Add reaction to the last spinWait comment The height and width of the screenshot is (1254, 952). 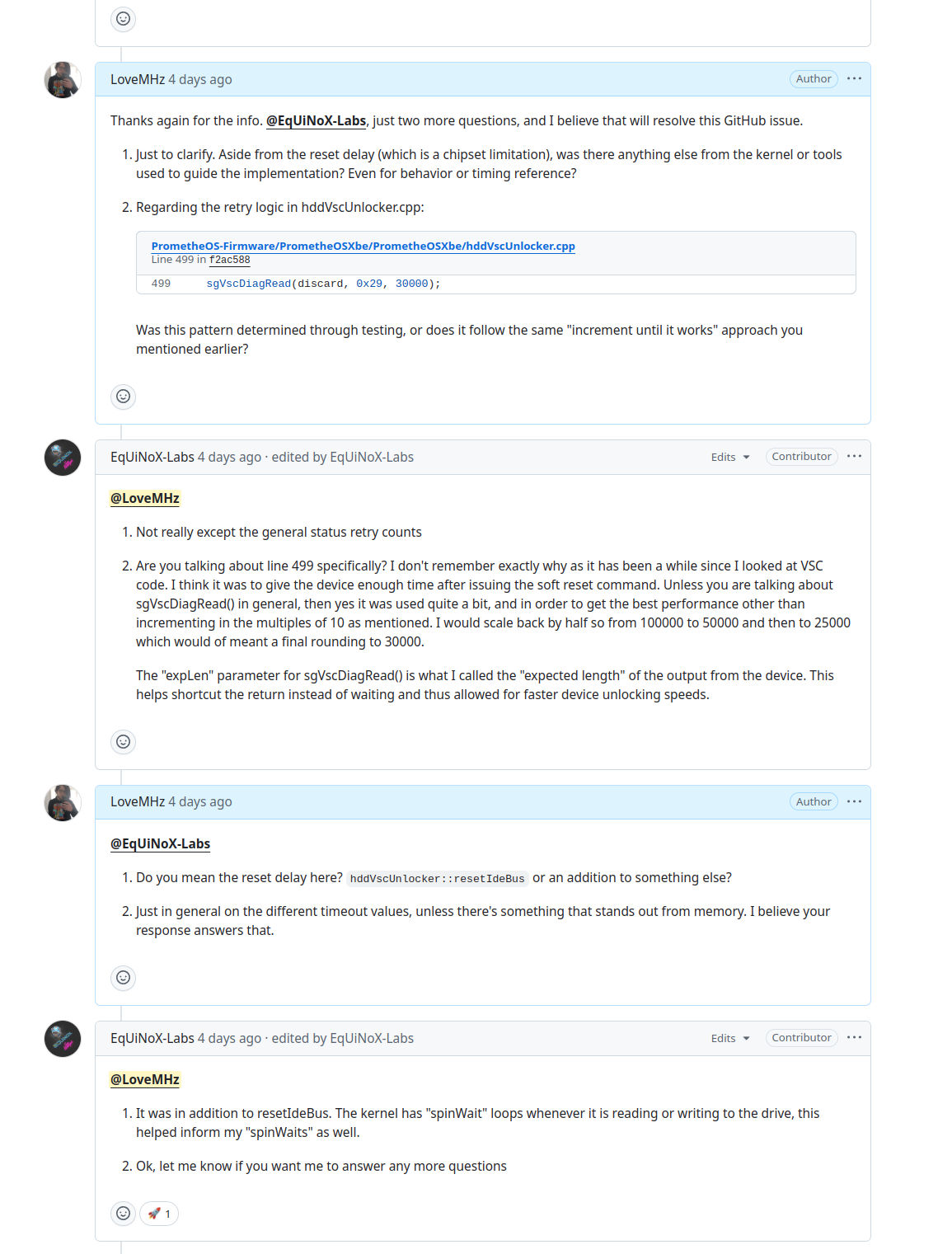click(123, 1214)
